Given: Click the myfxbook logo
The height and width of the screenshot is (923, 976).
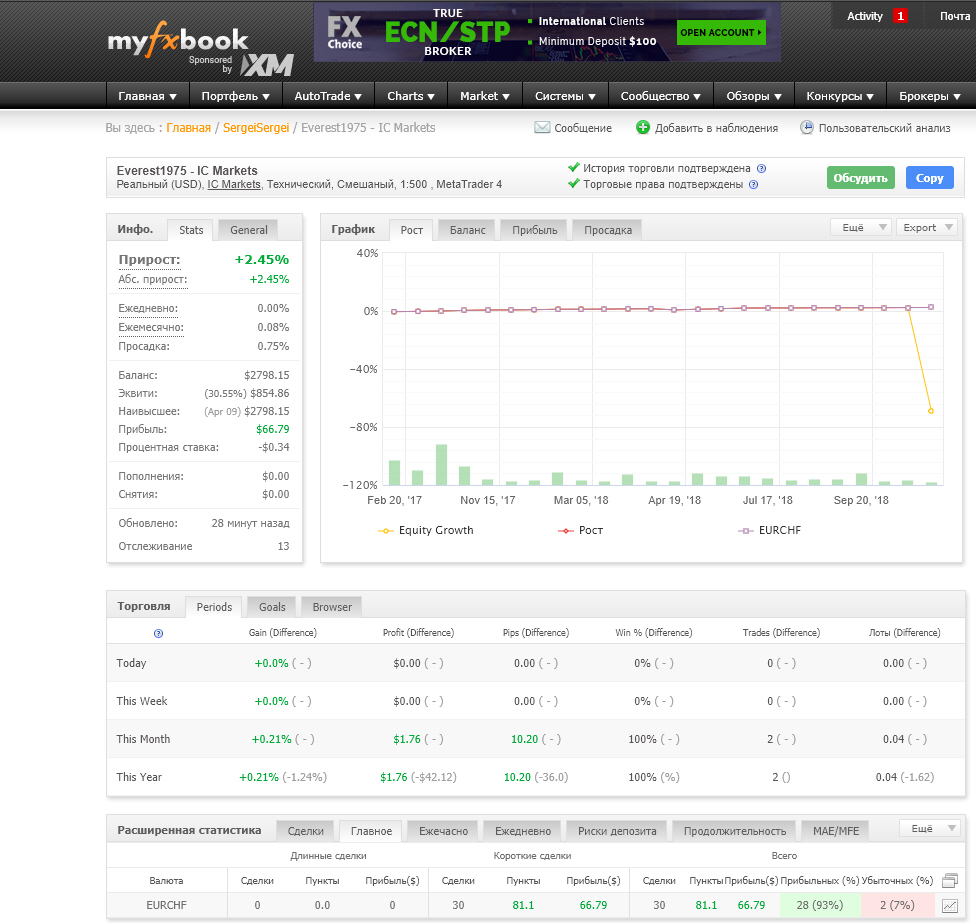Looking at the screenshot, I should [177, 40].
